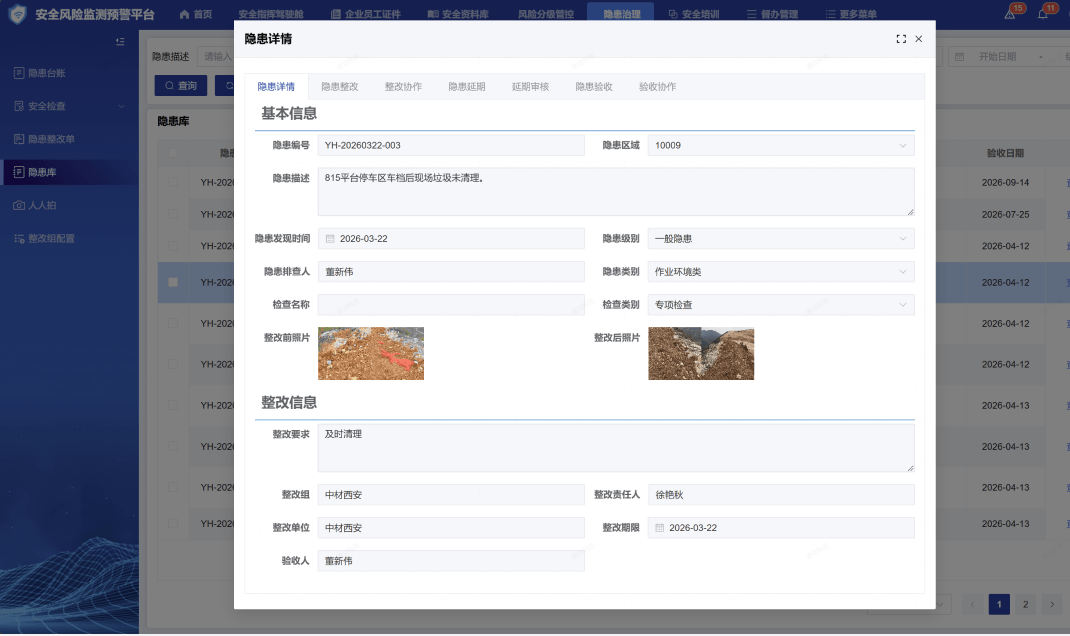1070x636 pixels.
Task: Open the alert triangle notifications icon
Action: (1009, 14)
